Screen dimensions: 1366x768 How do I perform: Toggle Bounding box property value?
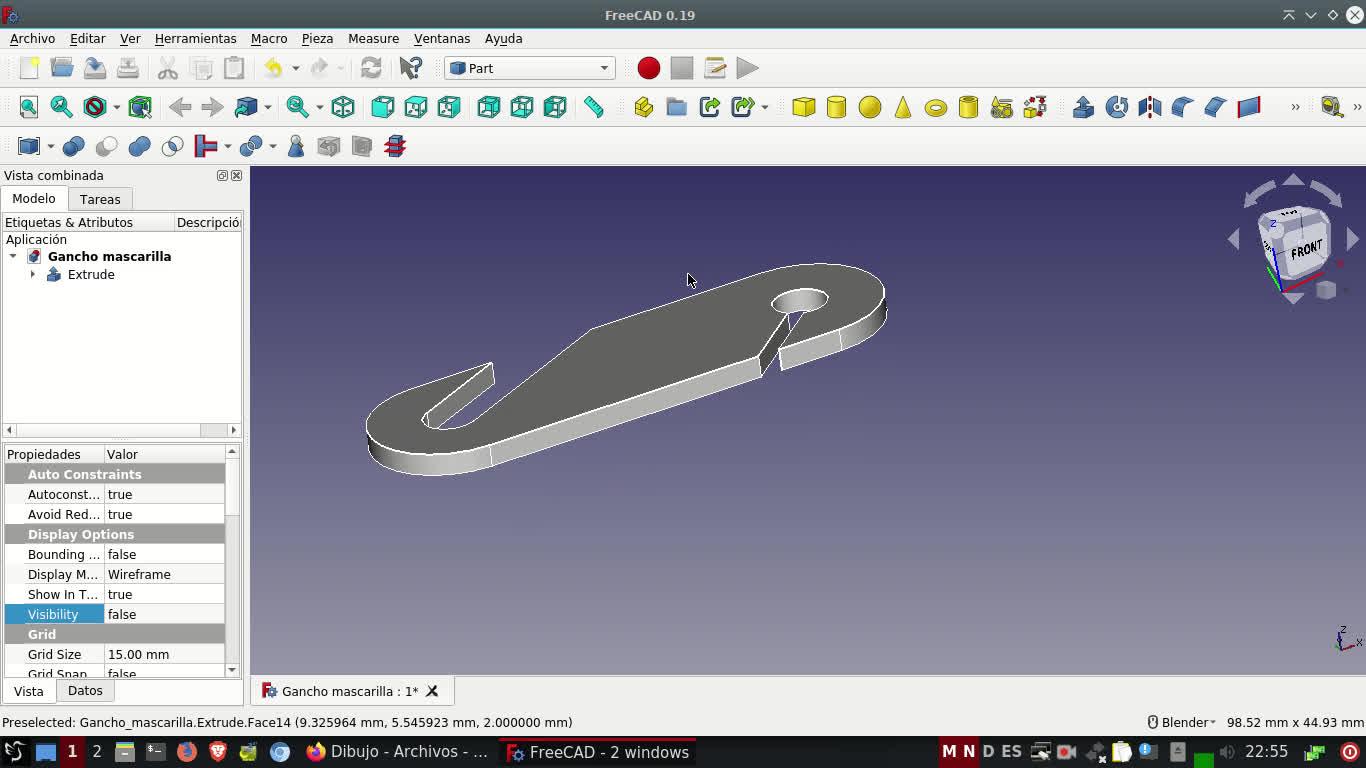point(164,554)
